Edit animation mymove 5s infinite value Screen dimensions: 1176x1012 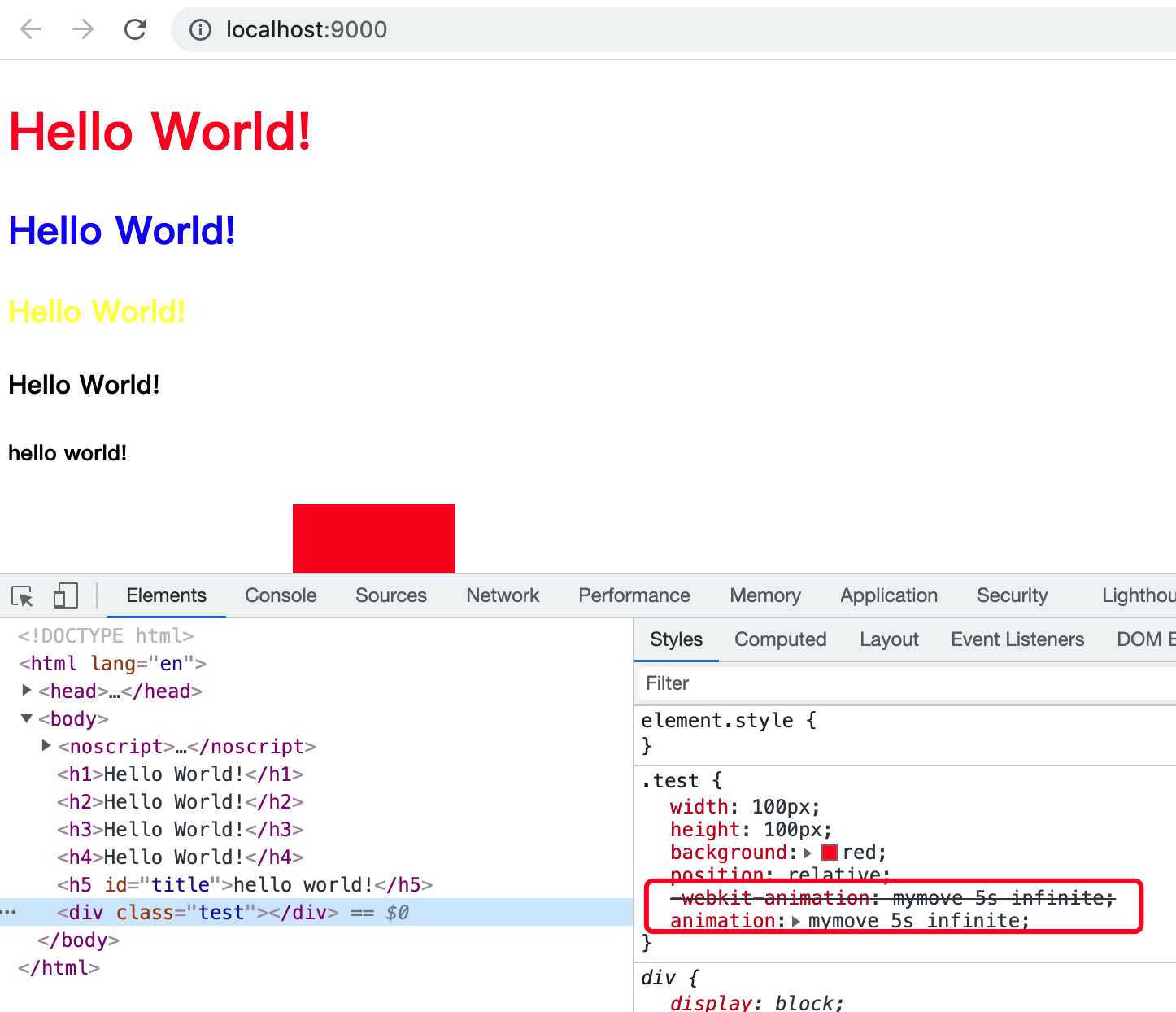point(919,921)
